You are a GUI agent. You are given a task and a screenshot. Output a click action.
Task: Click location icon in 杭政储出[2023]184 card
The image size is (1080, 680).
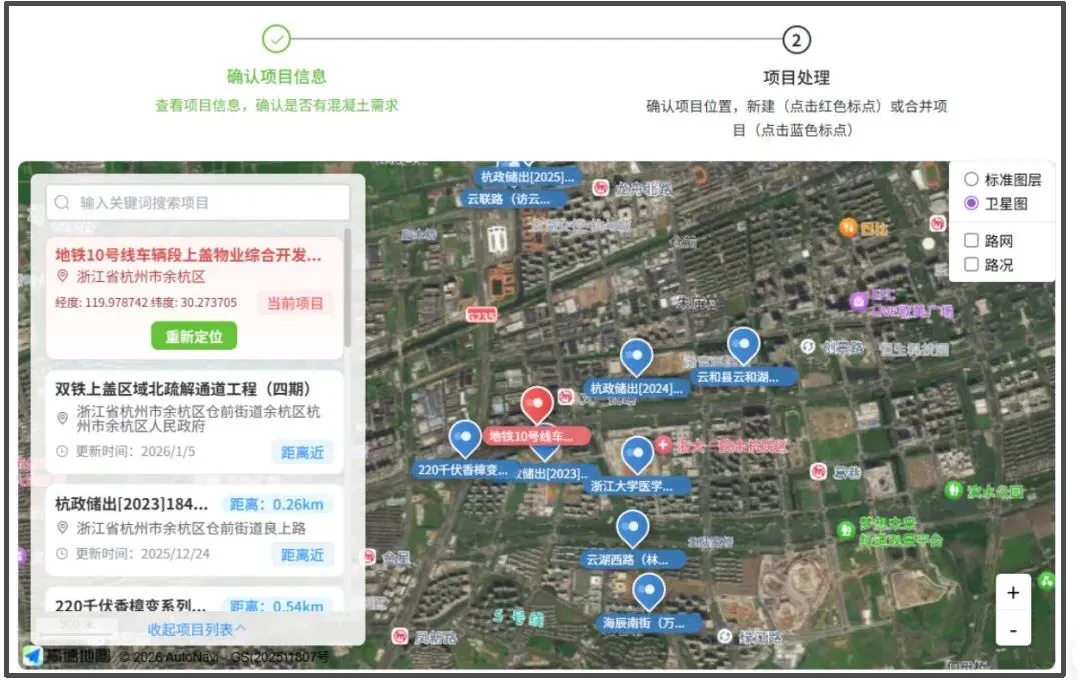click(x=63, y=528)
